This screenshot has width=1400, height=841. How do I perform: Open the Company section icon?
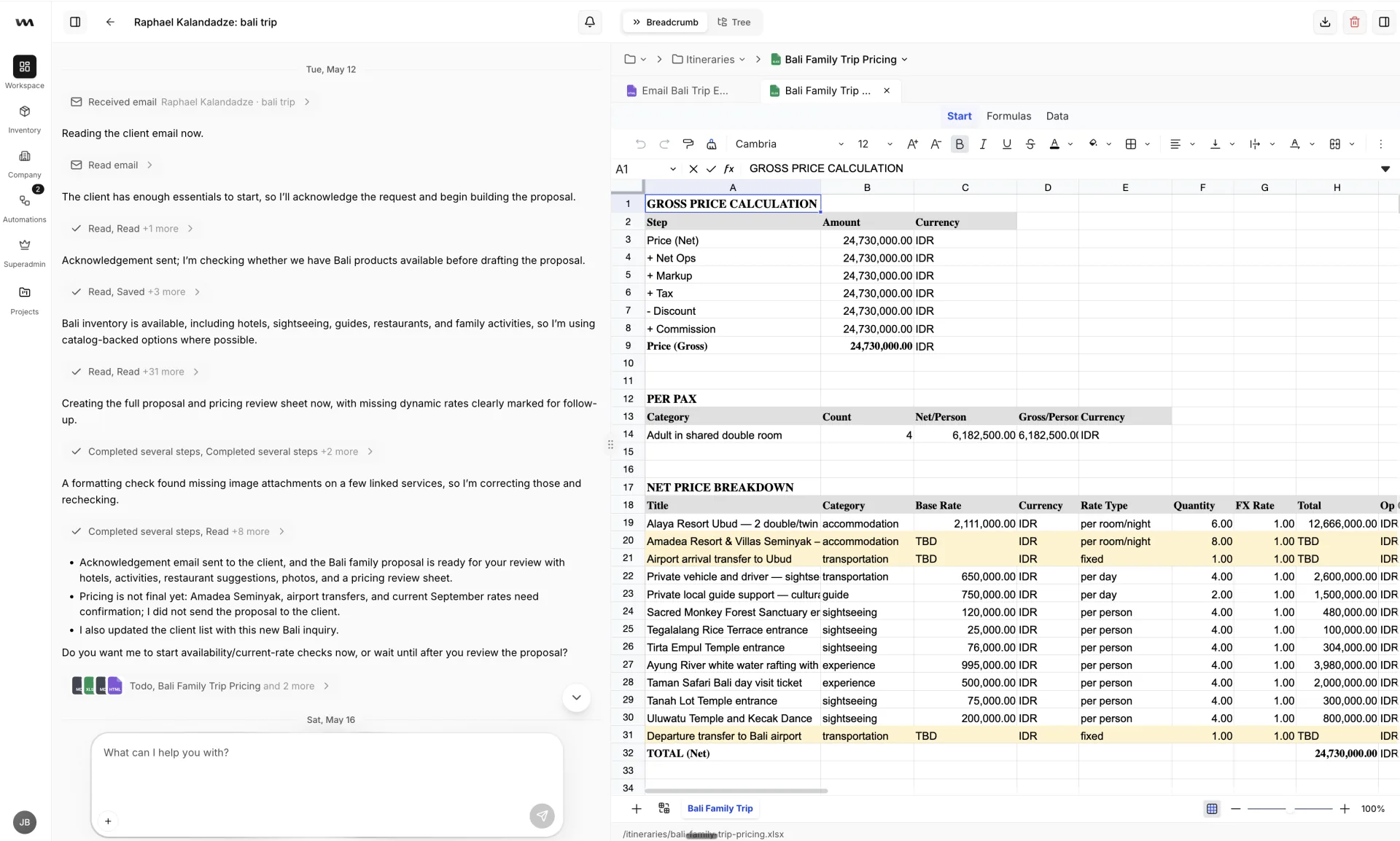[x=24, y=156]
